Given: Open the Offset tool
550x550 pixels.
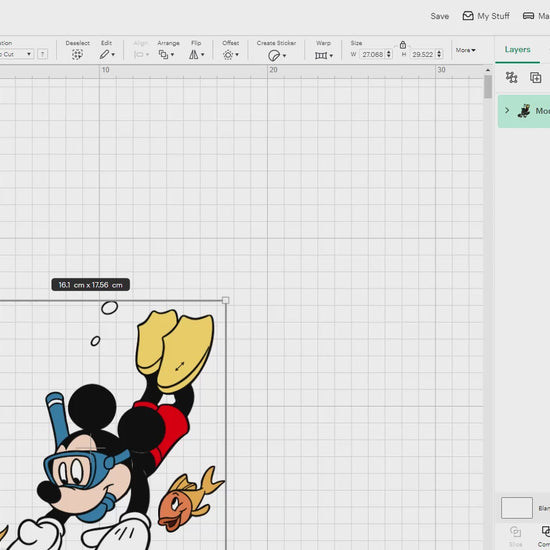Looking at the screenshot, I should click(230, 55).
